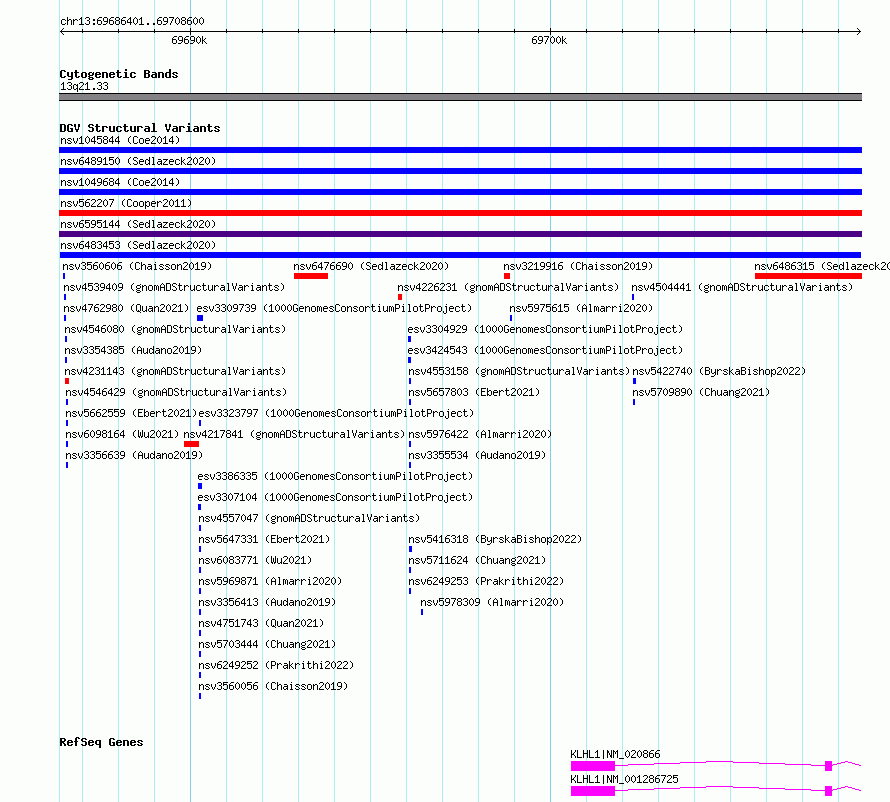This screenshot has height=802, width=890.
Task: Click nsv5978309 (Almarri2020) label
Action: pos(492,602)
